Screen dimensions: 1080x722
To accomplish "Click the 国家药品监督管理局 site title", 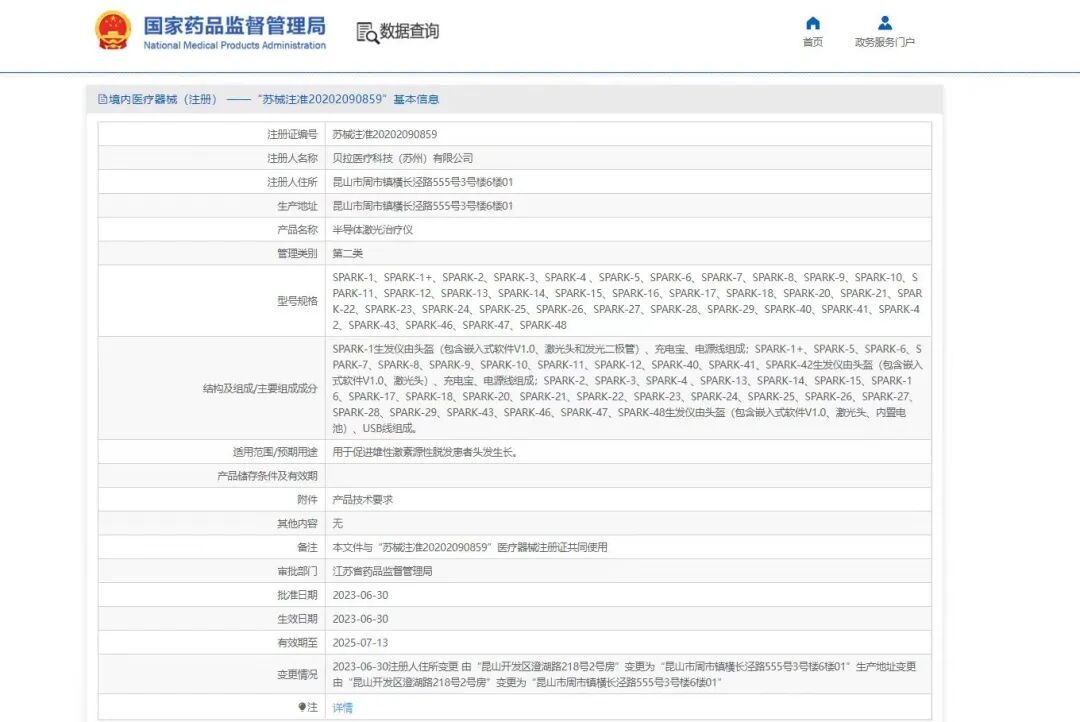I will pyautogui.click(x=234, y=26).
